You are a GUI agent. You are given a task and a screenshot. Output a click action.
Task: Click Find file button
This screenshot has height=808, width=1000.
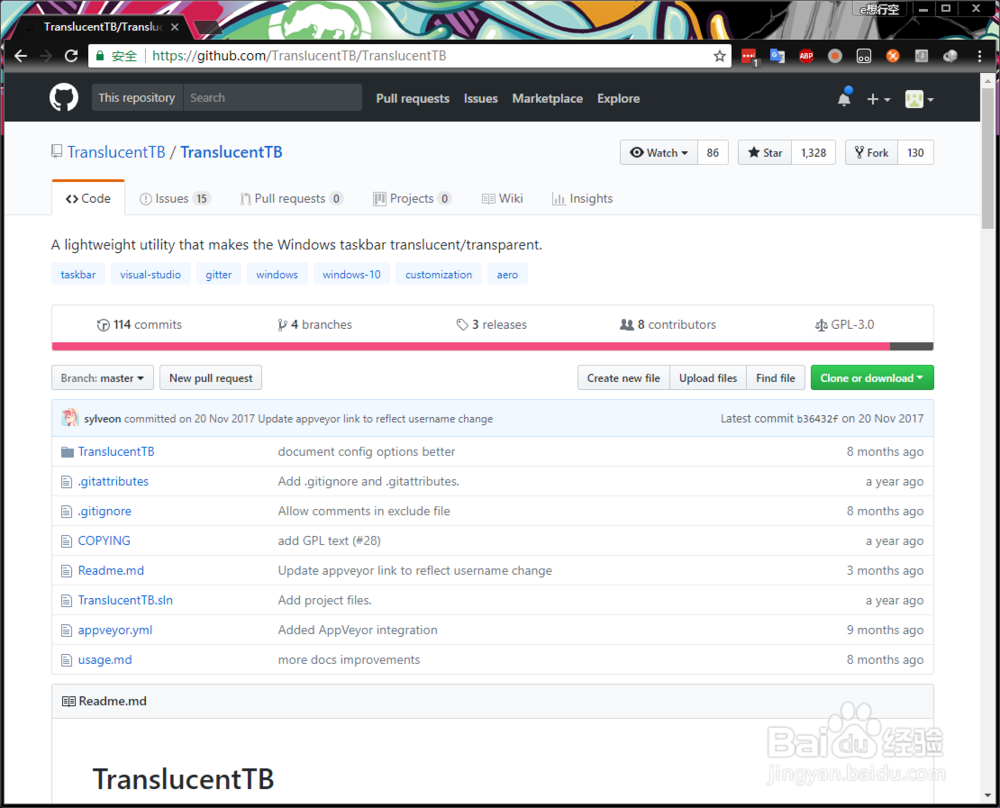click(x=776, y=378)
